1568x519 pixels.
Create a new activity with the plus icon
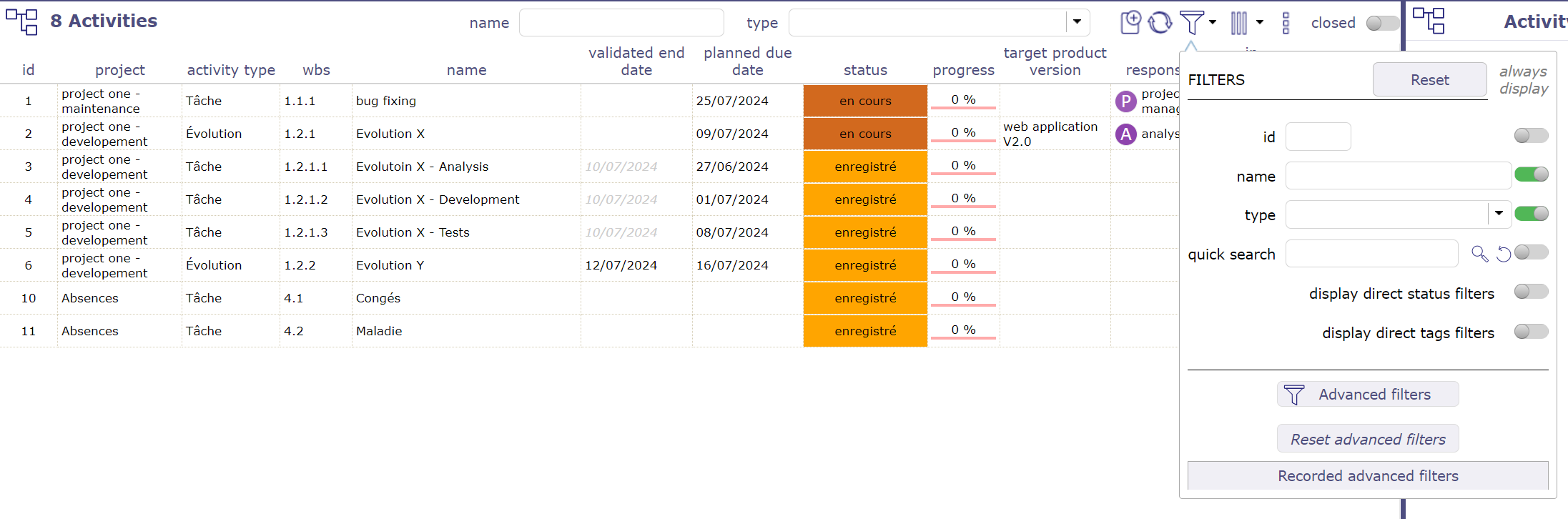pyautogui.click(x=1130, y=22)
